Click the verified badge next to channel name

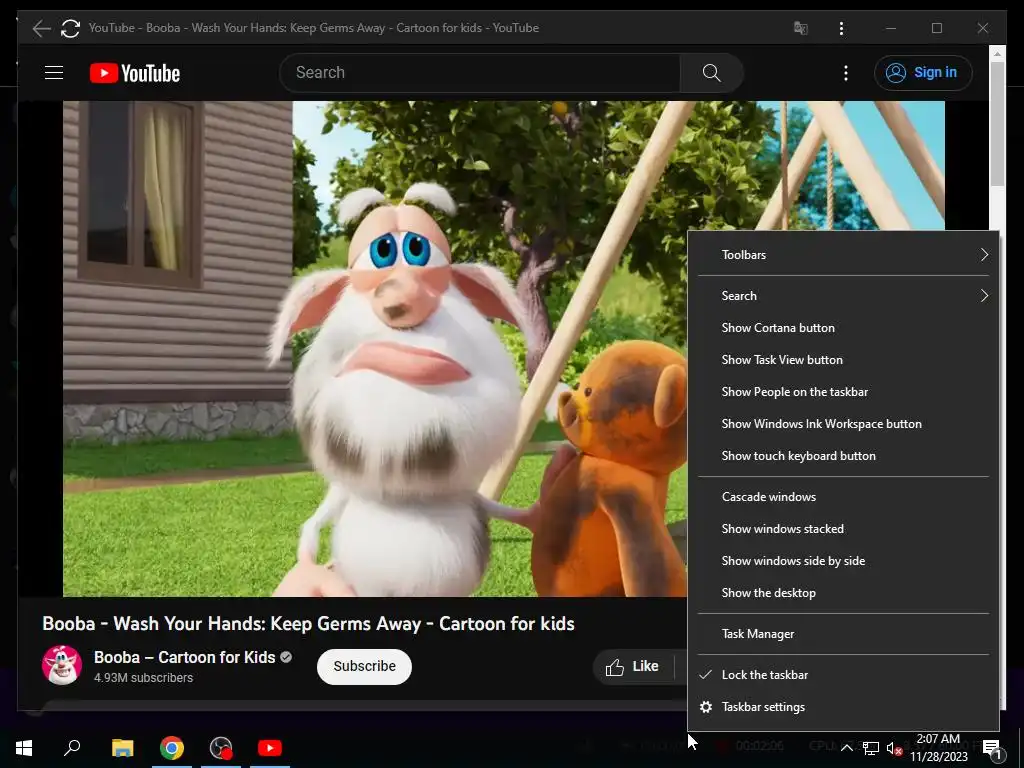click(x=286, y=657)
